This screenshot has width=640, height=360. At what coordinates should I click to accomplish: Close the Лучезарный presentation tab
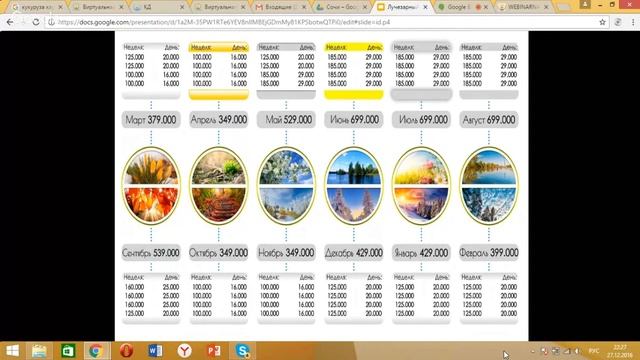425,7
